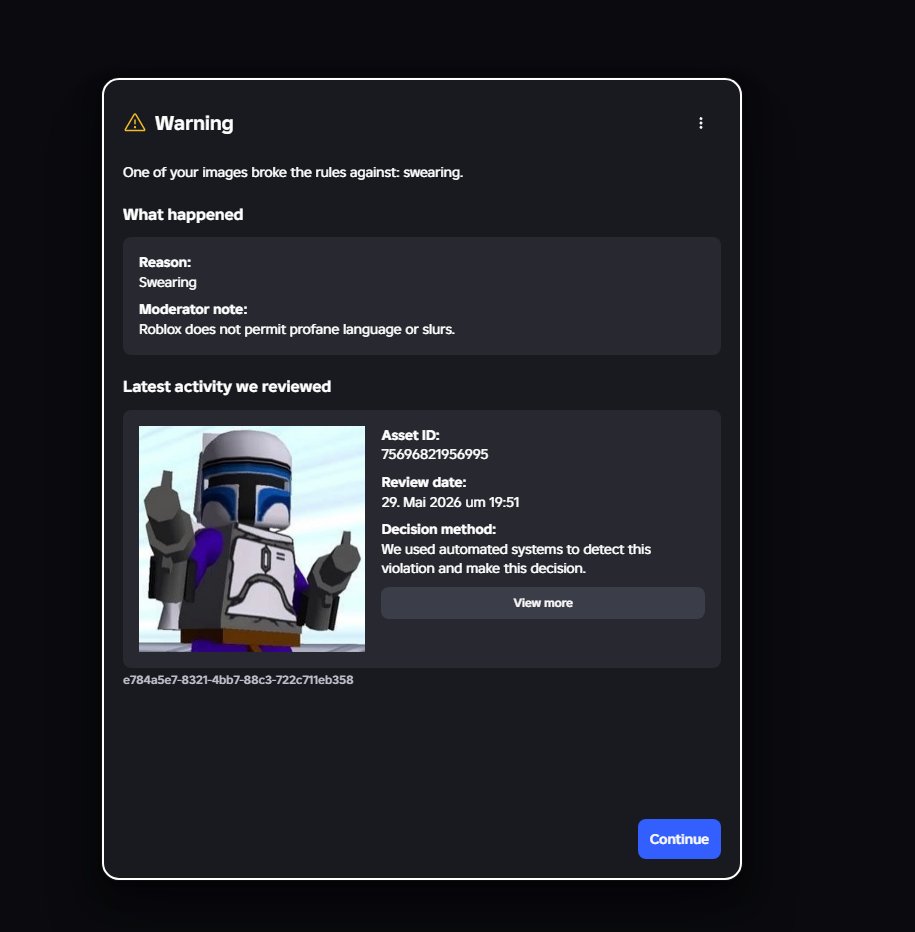Open the three-dot options menu
The width and height of the screenshot is (915, 932).
tap(700, 123)
